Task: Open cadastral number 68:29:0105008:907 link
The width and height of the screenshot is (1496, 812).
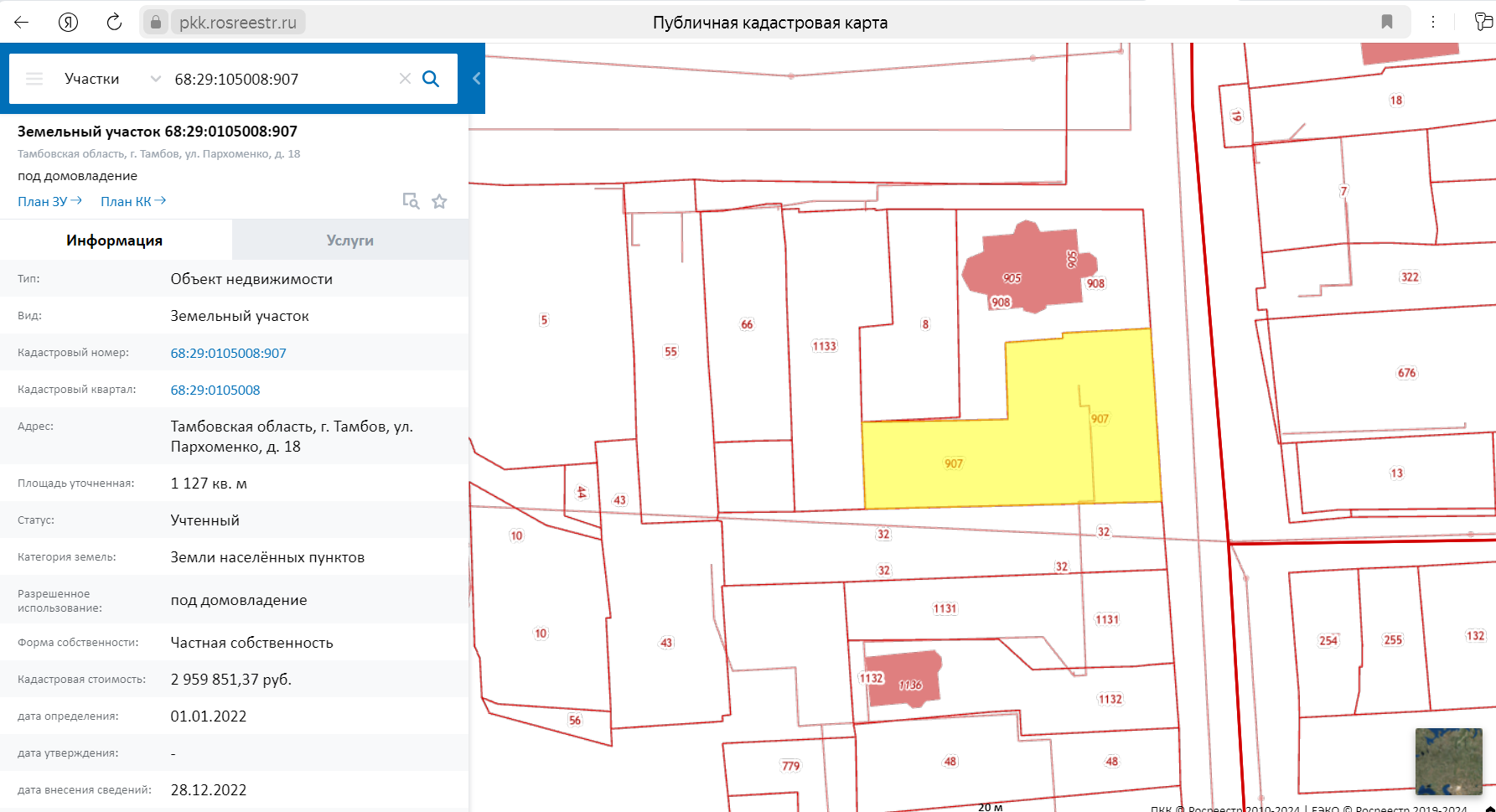Action: point(228,353)
